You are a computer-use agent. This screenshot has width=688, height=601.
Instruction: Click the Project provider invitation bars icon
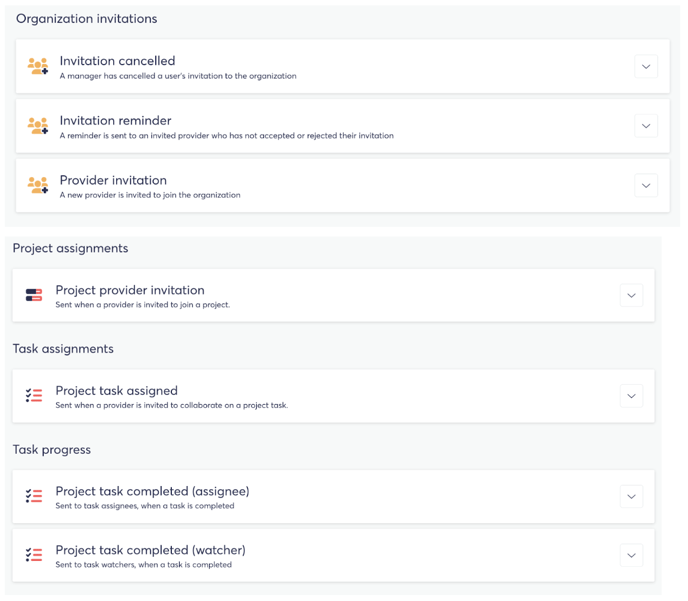(34, 295)
